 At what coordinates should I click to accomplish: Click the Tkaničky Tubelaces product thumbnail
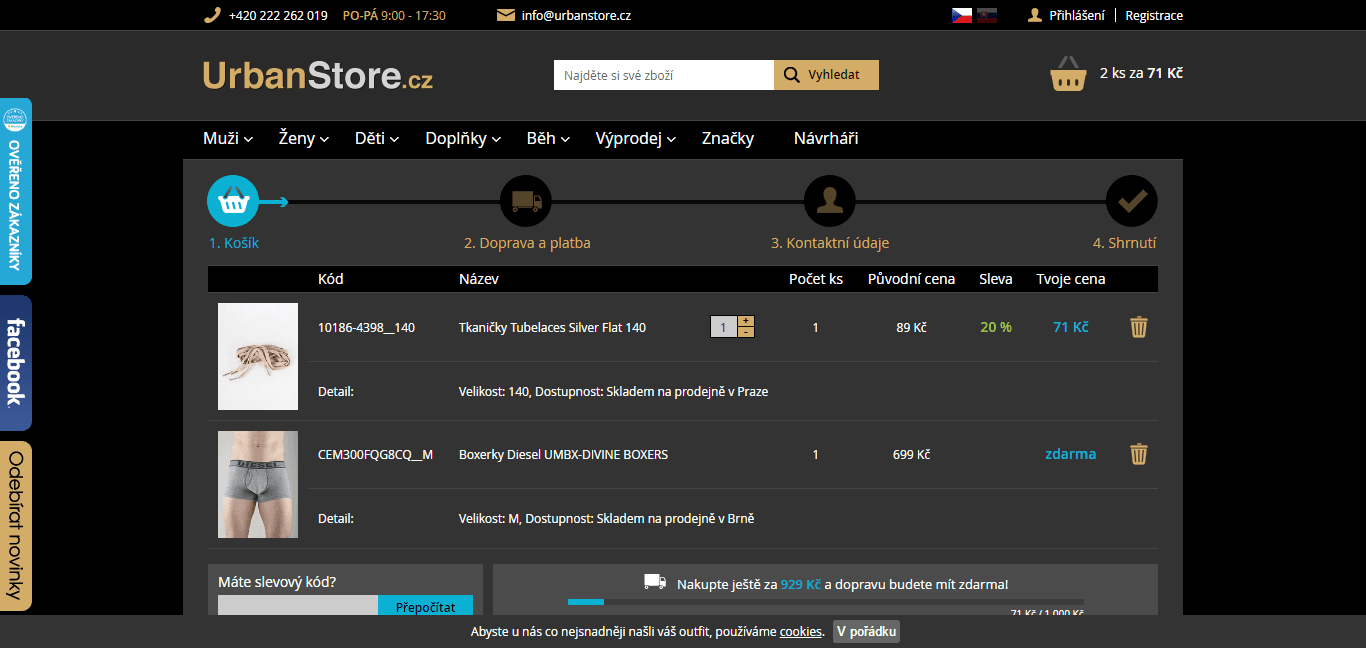(x=258, y=356)
